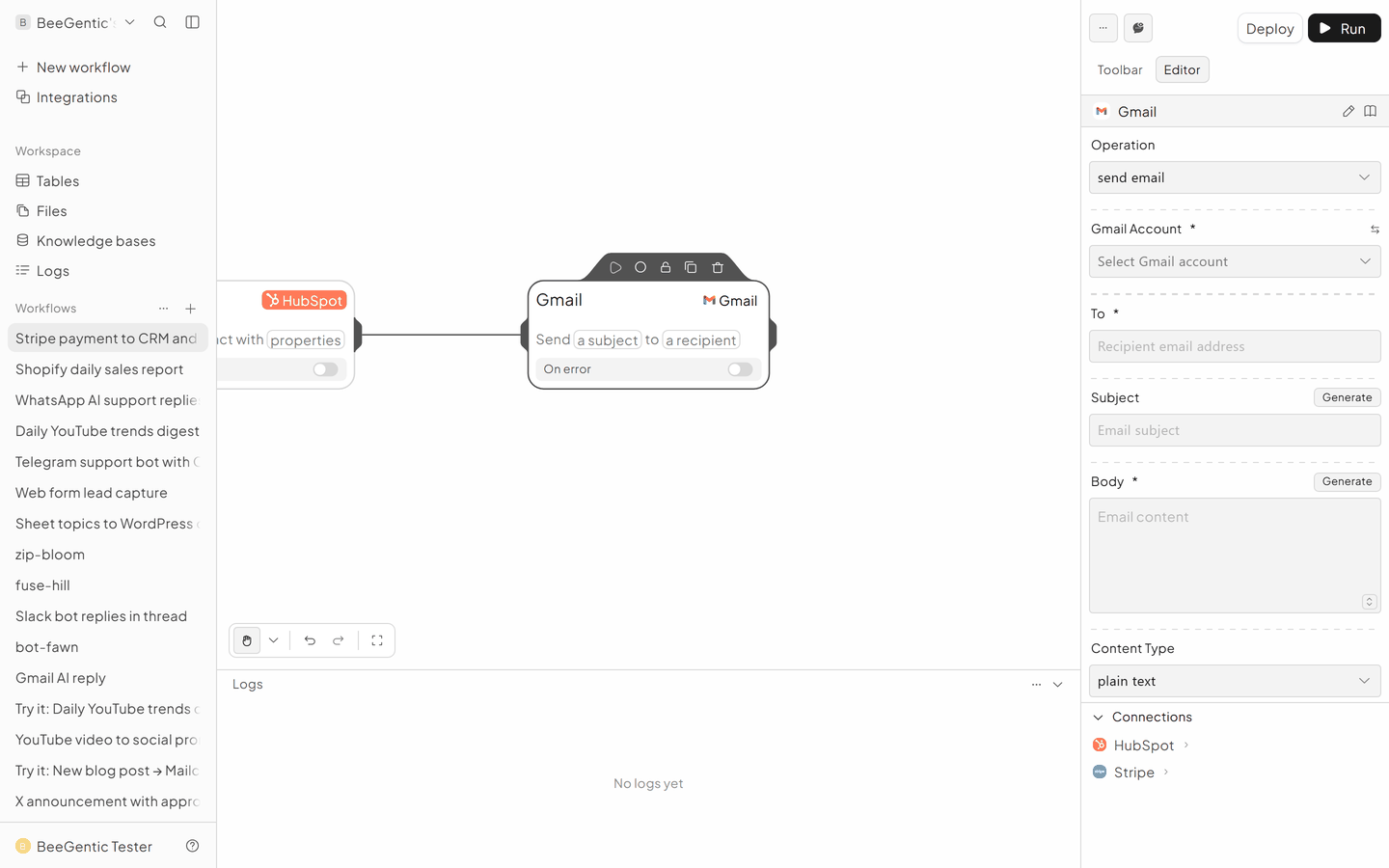Open Gmail AI reply workflow
Viewport: 1389px width, 868px height.
(108, 678)
